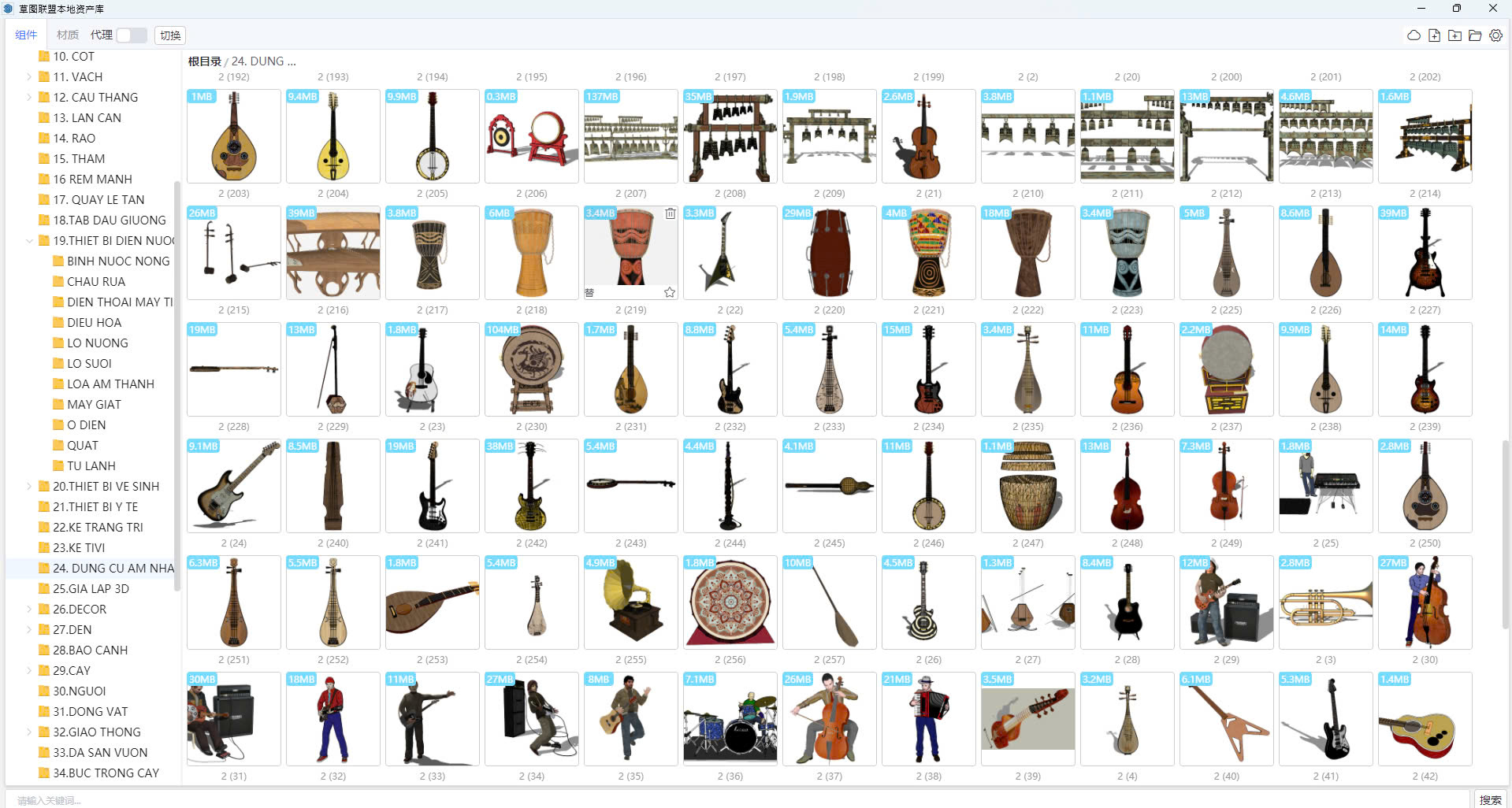Click the open folder icon

[x=1475, y=35]
